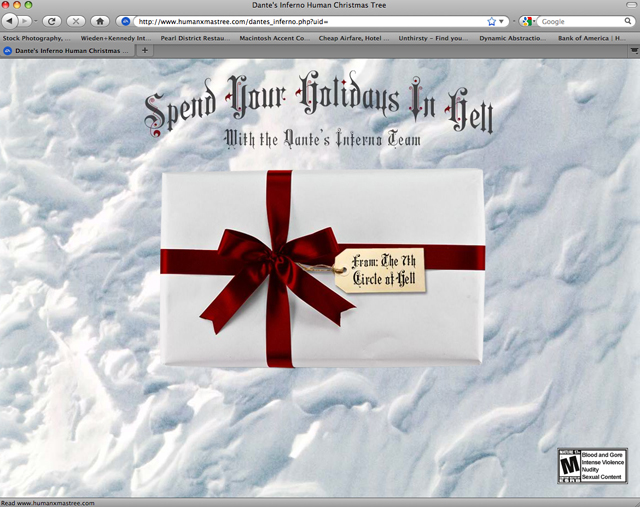The height and width of the screenshot is (507, 640).
Task: Open the list-all-tabs button
Action: point(633,51)
